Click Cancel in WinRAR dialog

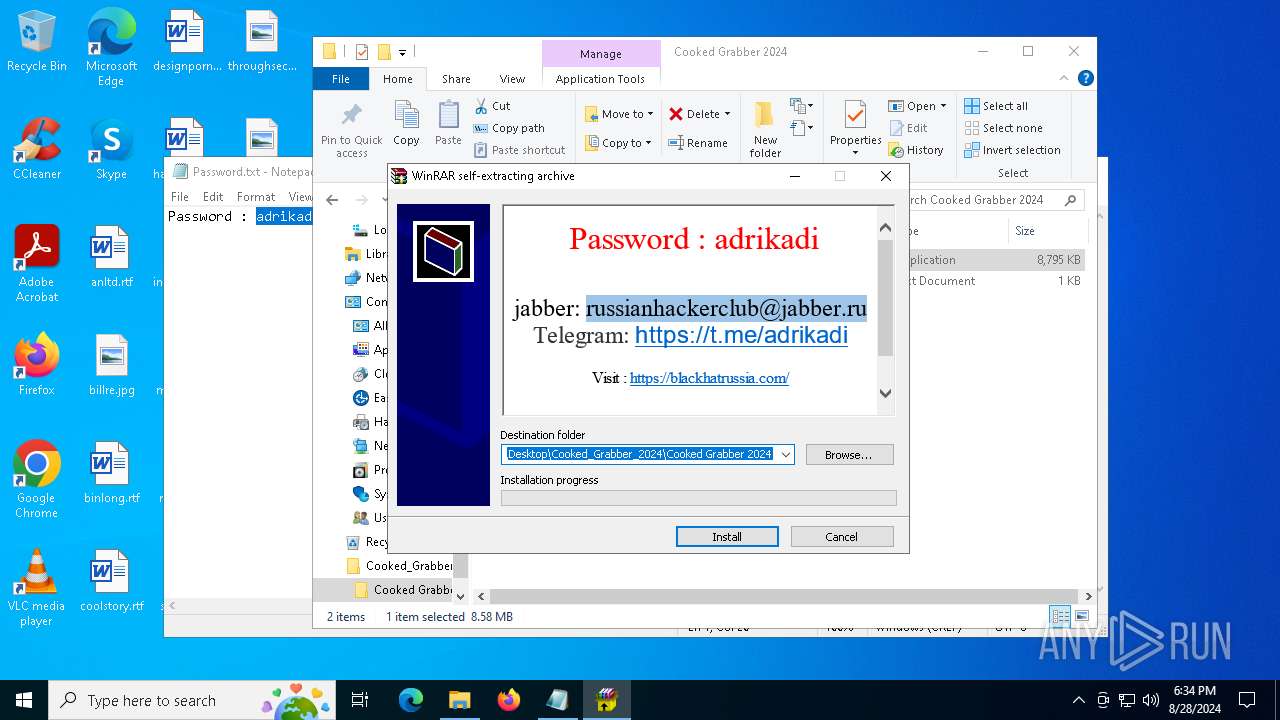point(841,537)
